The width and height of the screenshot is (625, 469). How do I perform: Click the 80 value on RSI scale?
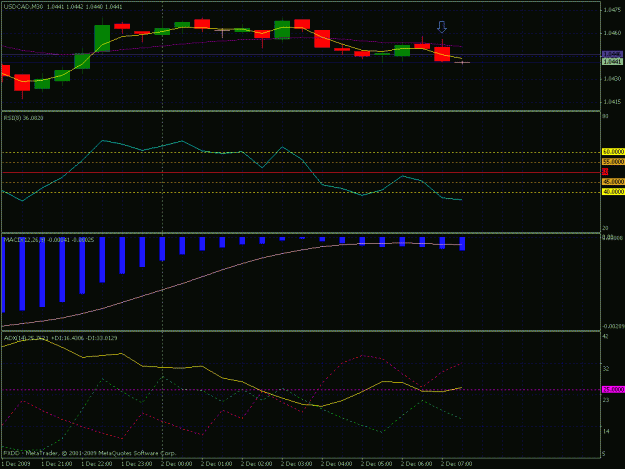[605, 116]
